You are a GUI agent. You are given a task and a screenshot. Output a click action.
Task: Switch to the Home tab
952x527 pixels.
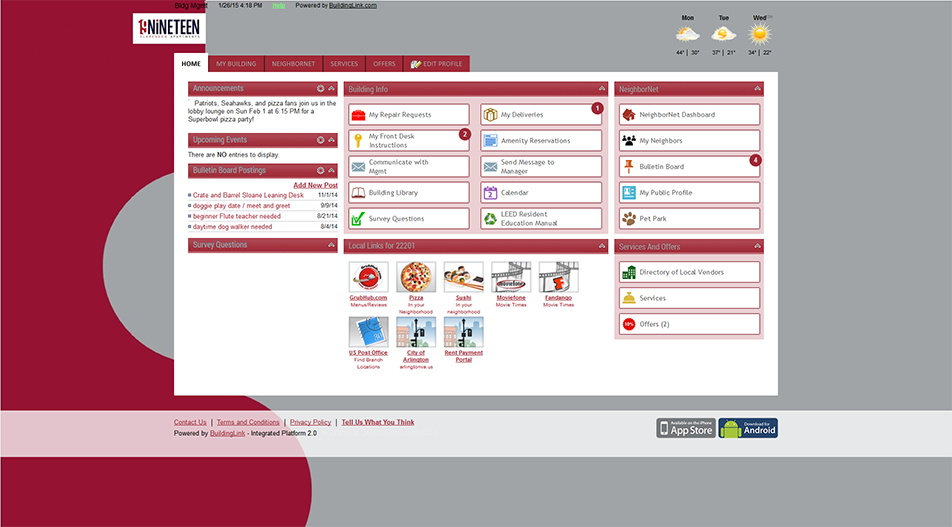click(191, 63)
